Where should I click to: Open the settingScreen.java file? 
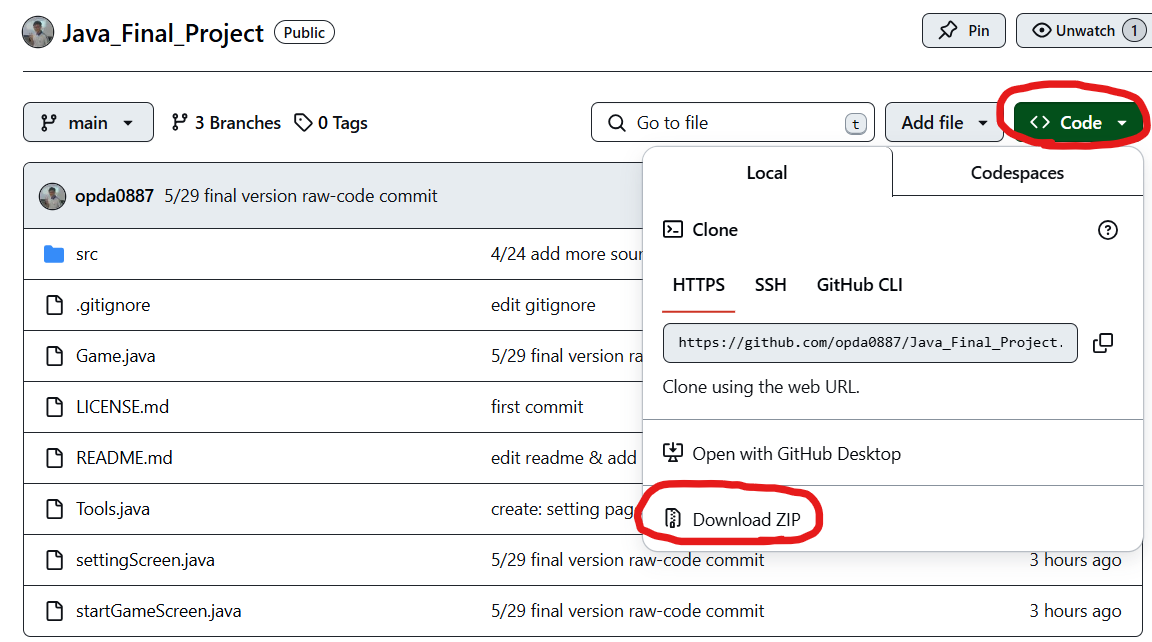coord(145,560)
